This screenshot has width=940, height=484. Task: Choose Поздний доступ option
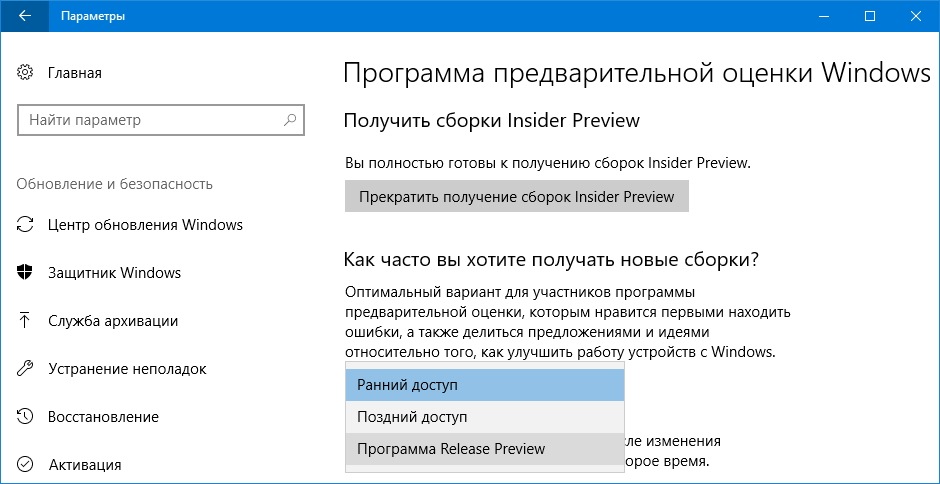click(x=484, y=417)
